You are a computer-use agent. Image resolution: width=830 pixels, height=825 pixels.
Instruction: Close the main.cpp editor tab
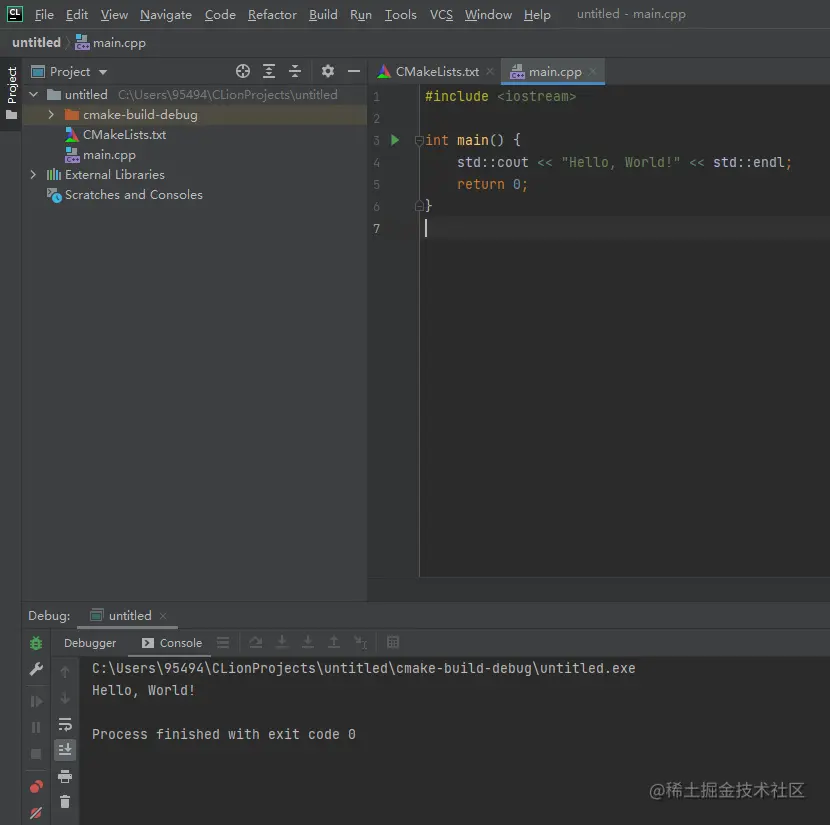(593, 71)
